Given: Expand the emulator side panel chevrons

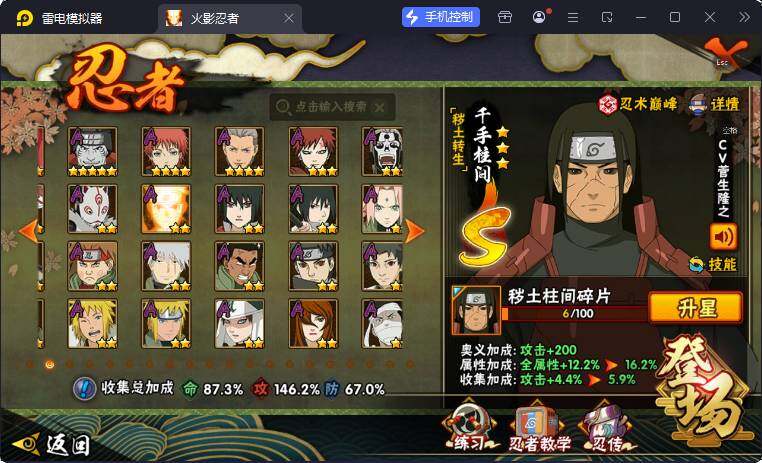Looking at the screenshot, I should [744, 17].
